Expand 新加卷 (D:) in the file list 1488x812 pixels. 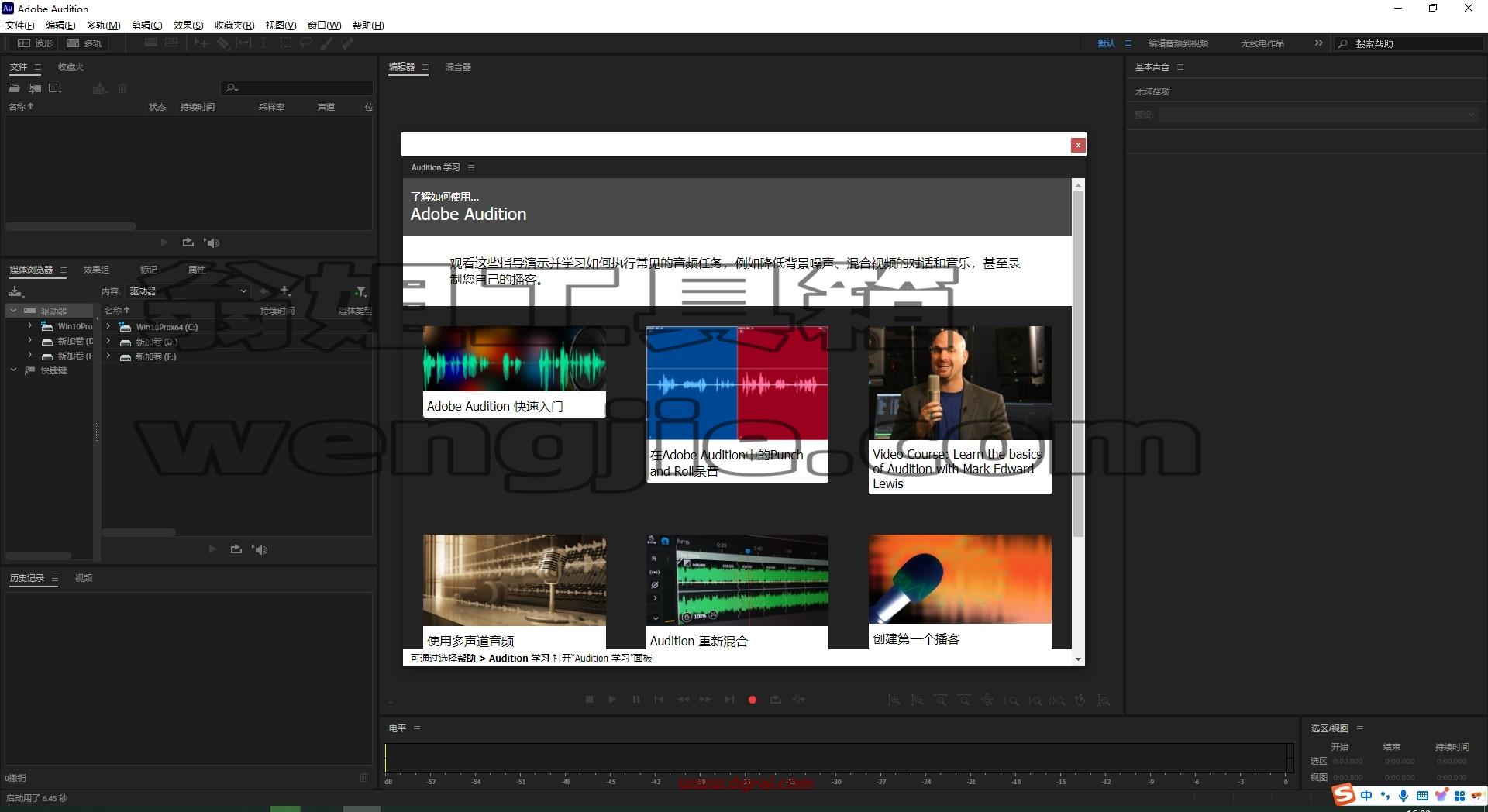108,341
